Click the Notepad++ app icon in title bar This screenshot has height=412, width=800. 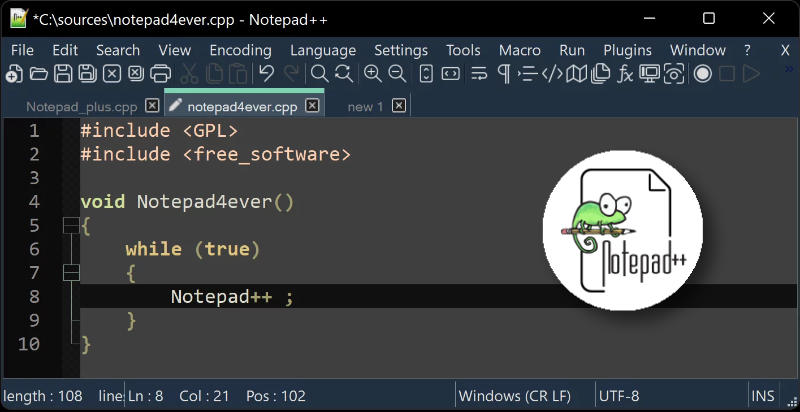(x=18, y=19)
